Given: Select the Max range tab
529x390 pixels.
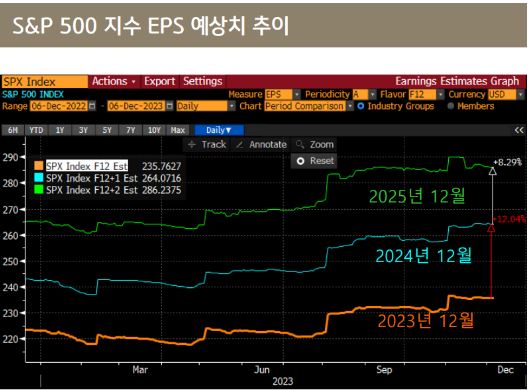Looking at the screenshot, I should point(178,130).
